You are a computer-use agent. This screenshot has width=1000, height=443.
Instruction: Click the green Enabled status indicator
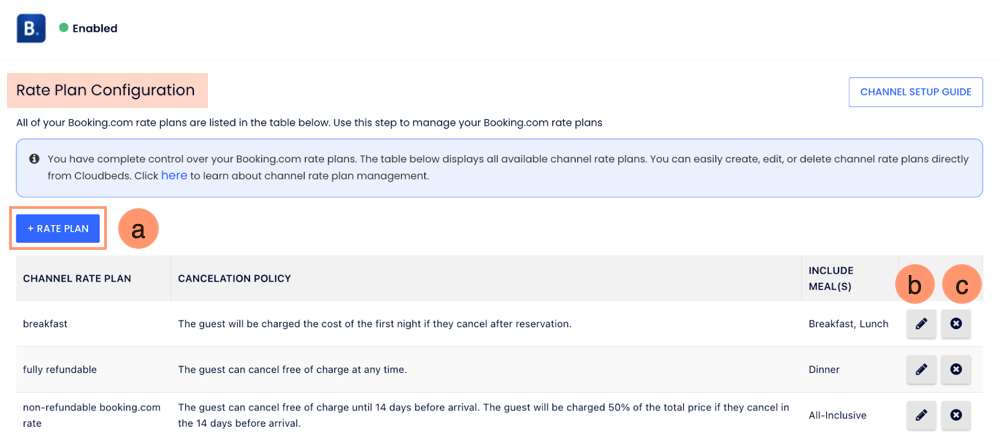tap(64, 28)
